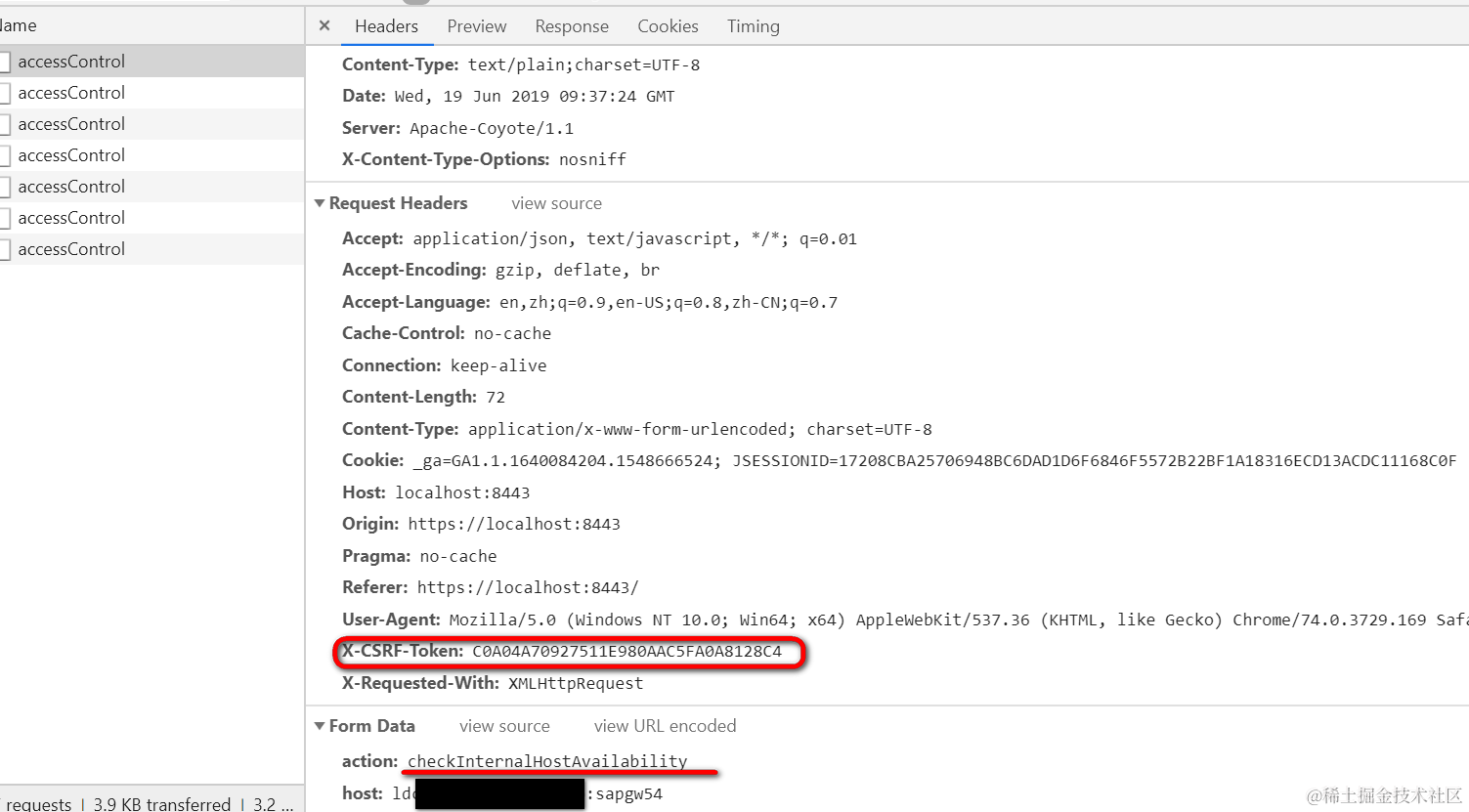Select the X-CSRF-Token header value

tap(626, 652)
